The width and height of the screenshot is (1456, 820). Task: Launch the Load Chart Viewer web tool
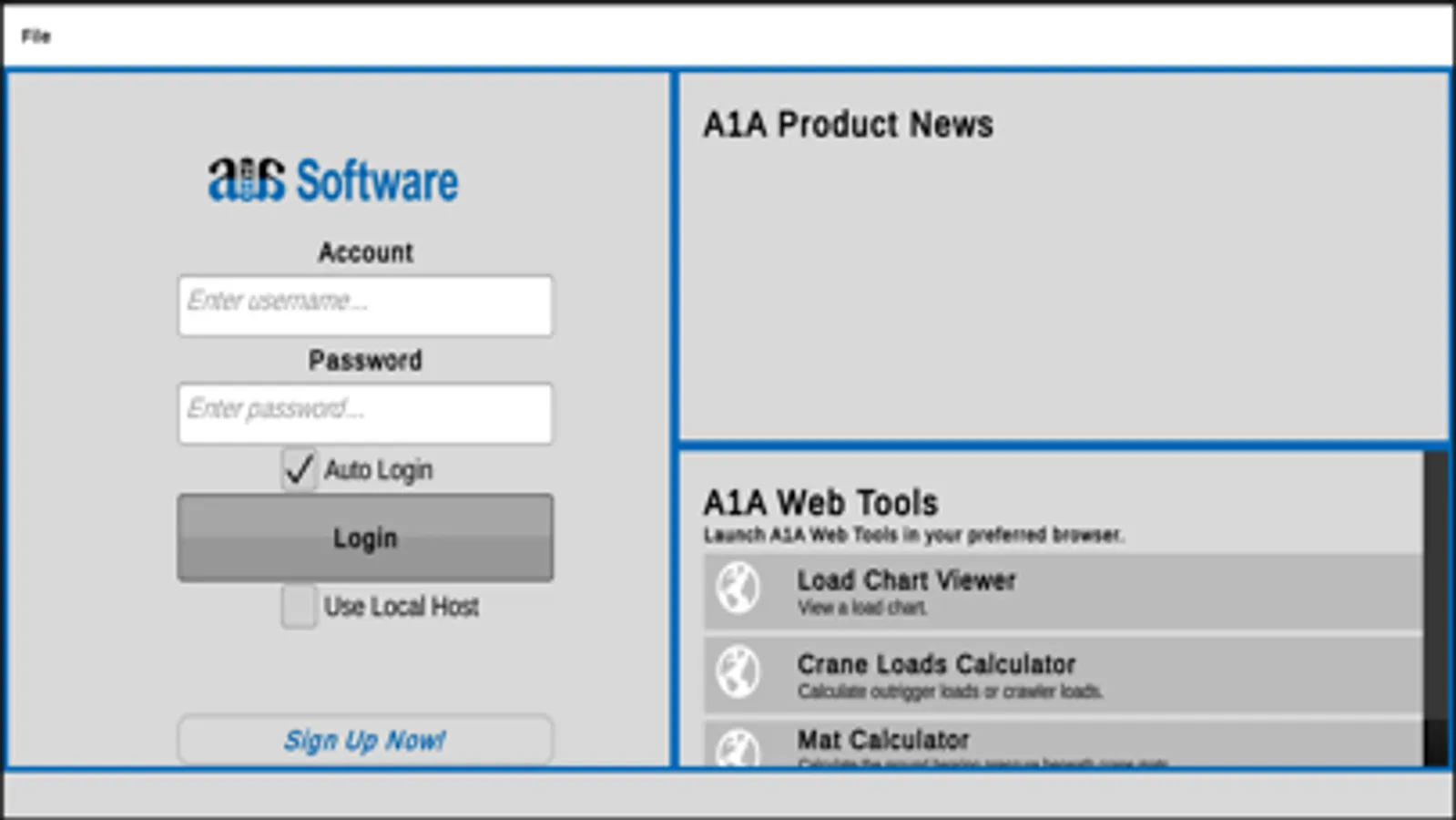1063,591
